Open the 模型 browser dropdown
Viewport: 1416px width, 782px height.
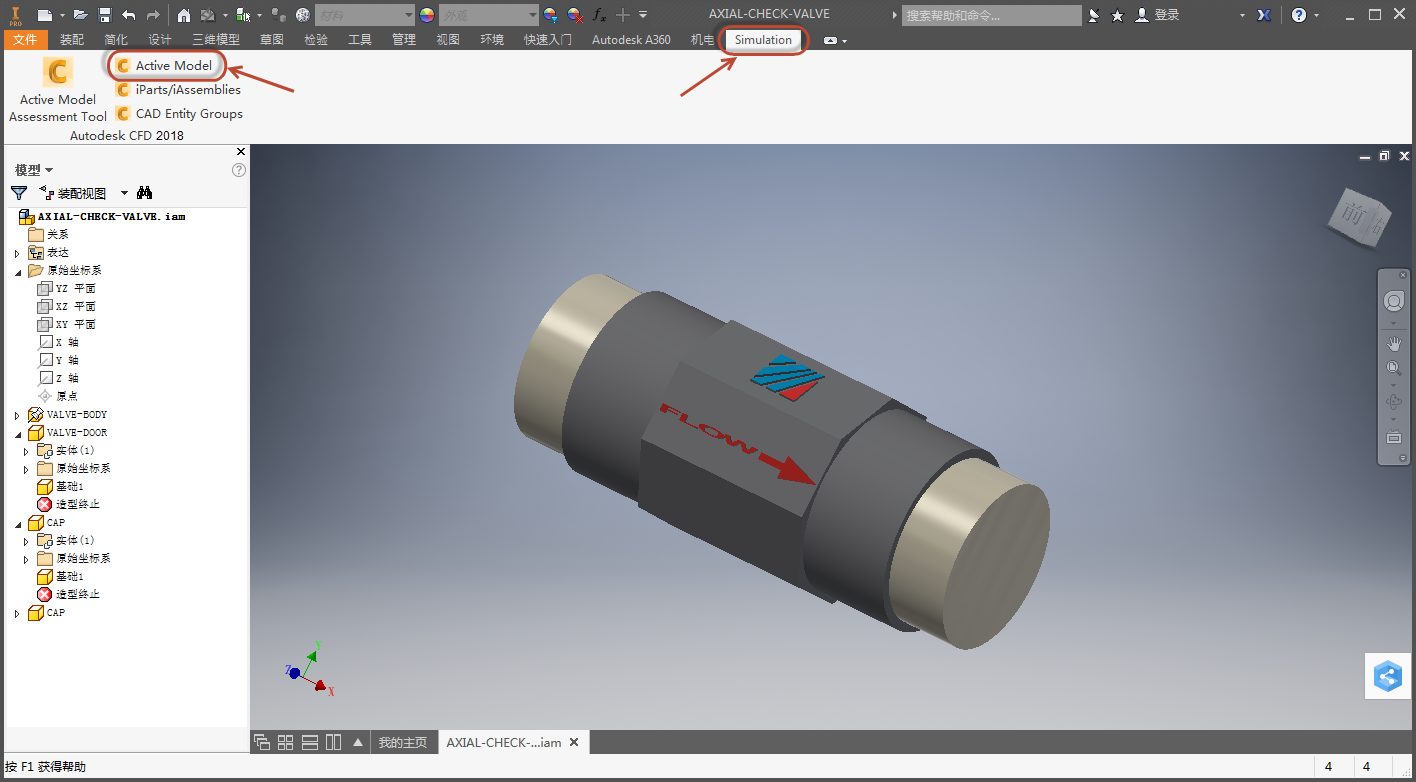34,170
